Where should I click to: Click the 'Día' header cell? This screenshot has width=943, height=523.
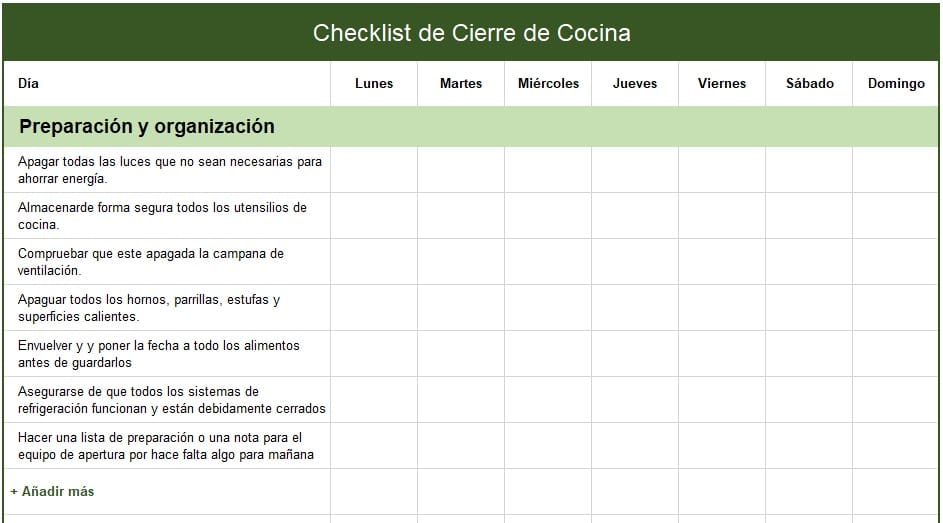click(x=29, y=84)
